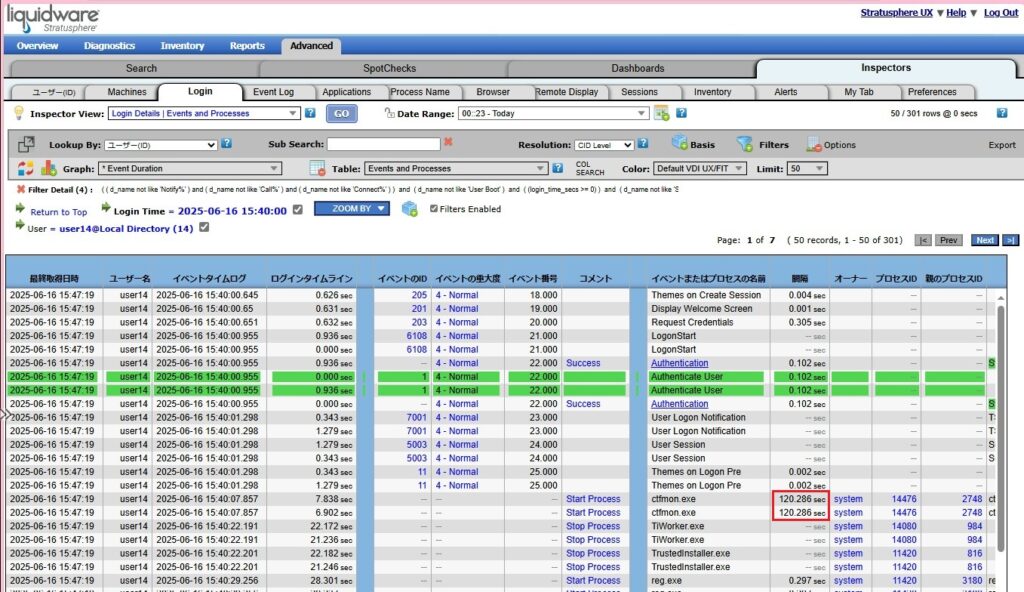The image size is (1024, 592).
Task: Click the bar chart icon before Graph
Action: [x=48, y=169]
